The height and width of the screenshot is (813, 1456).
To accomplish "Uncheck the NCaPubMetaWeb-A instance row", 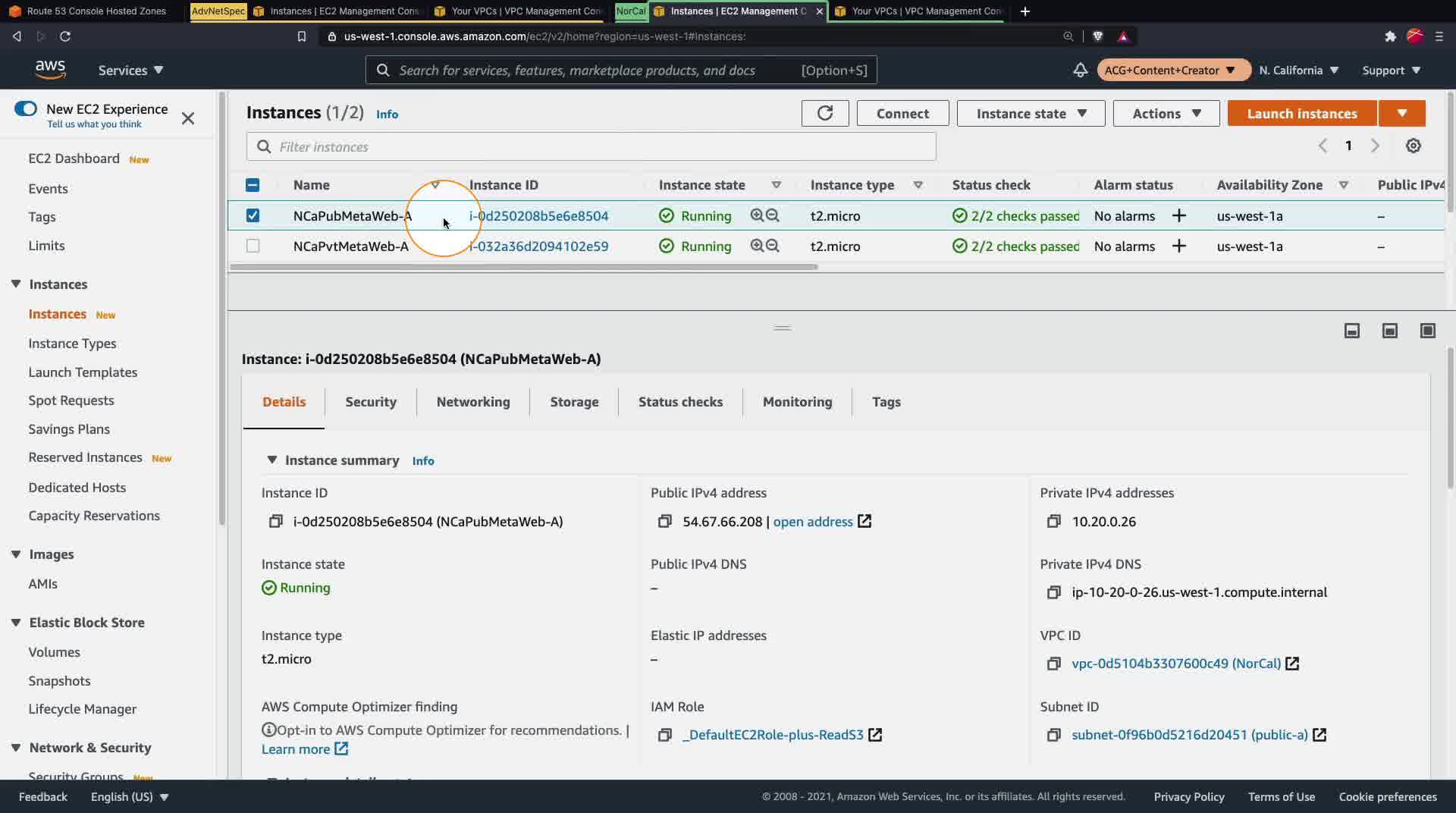I will pyautogui.click(x=253, y=215).
